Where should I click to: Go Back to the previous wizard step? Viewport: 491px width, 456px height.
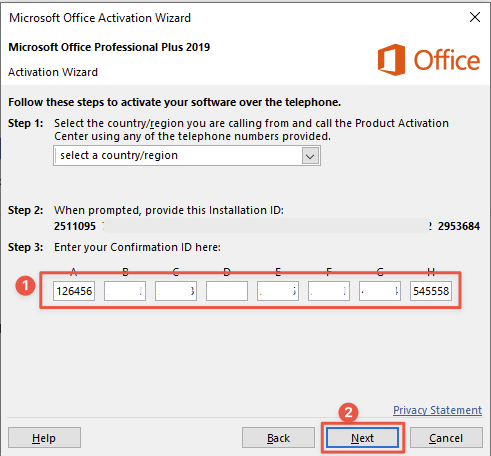pyautogui.click(x=278, y=438)
